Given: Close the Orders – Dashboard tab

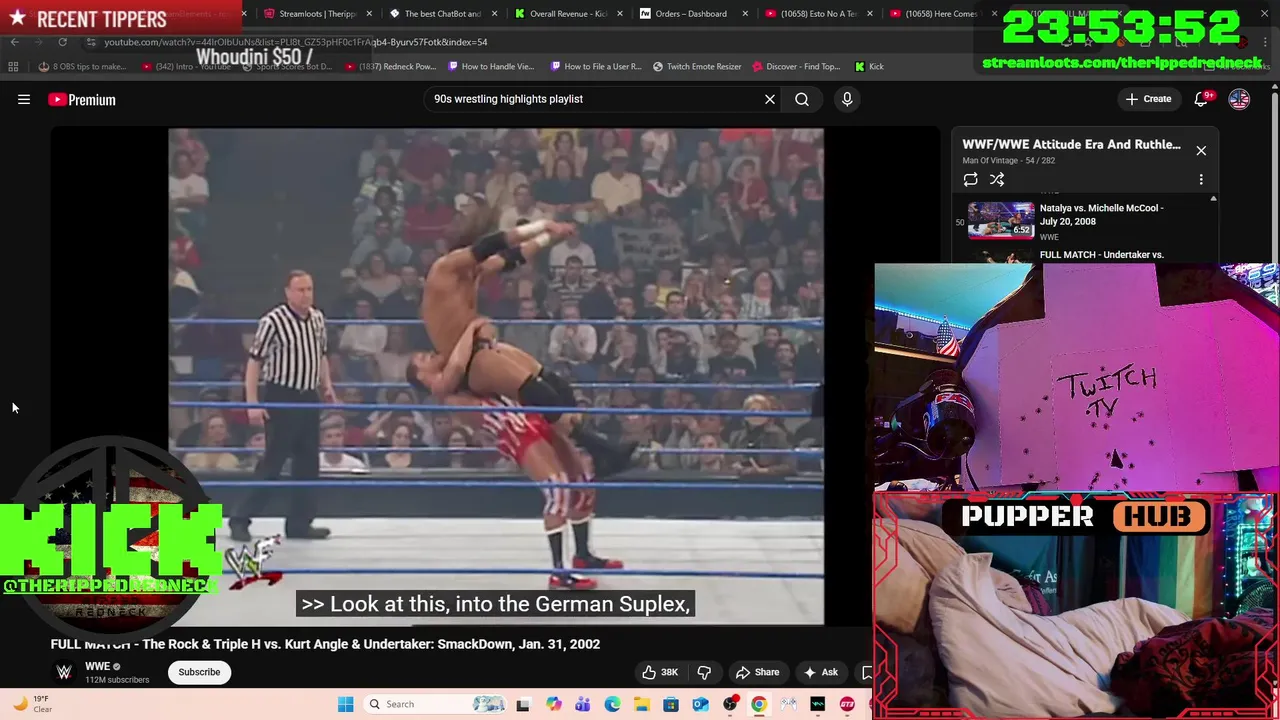Looking at the screenshot, I should coord(744,14).
